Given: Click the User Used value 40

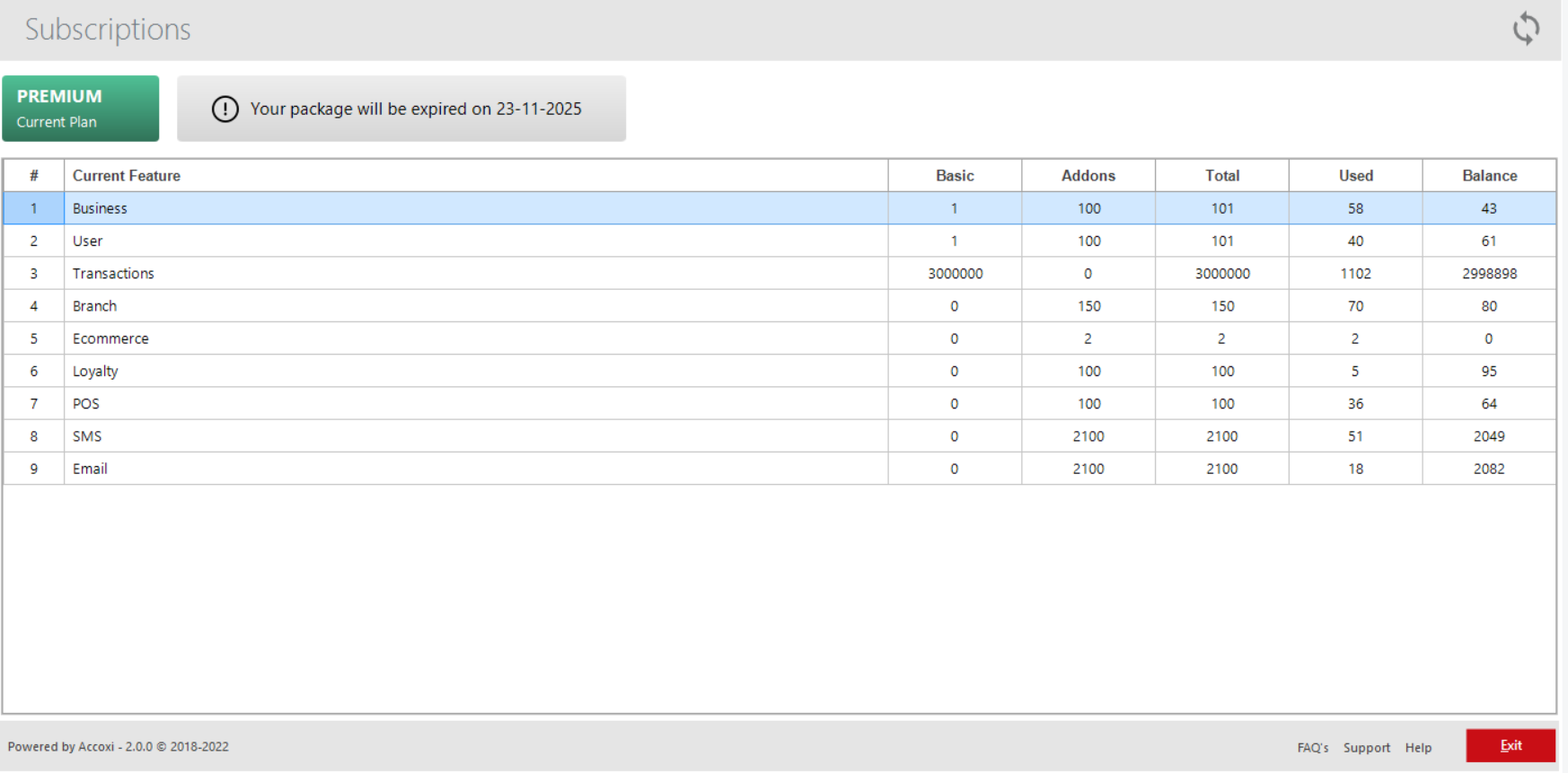Looking at the screenshot, I should click(x=1355, y=241).
